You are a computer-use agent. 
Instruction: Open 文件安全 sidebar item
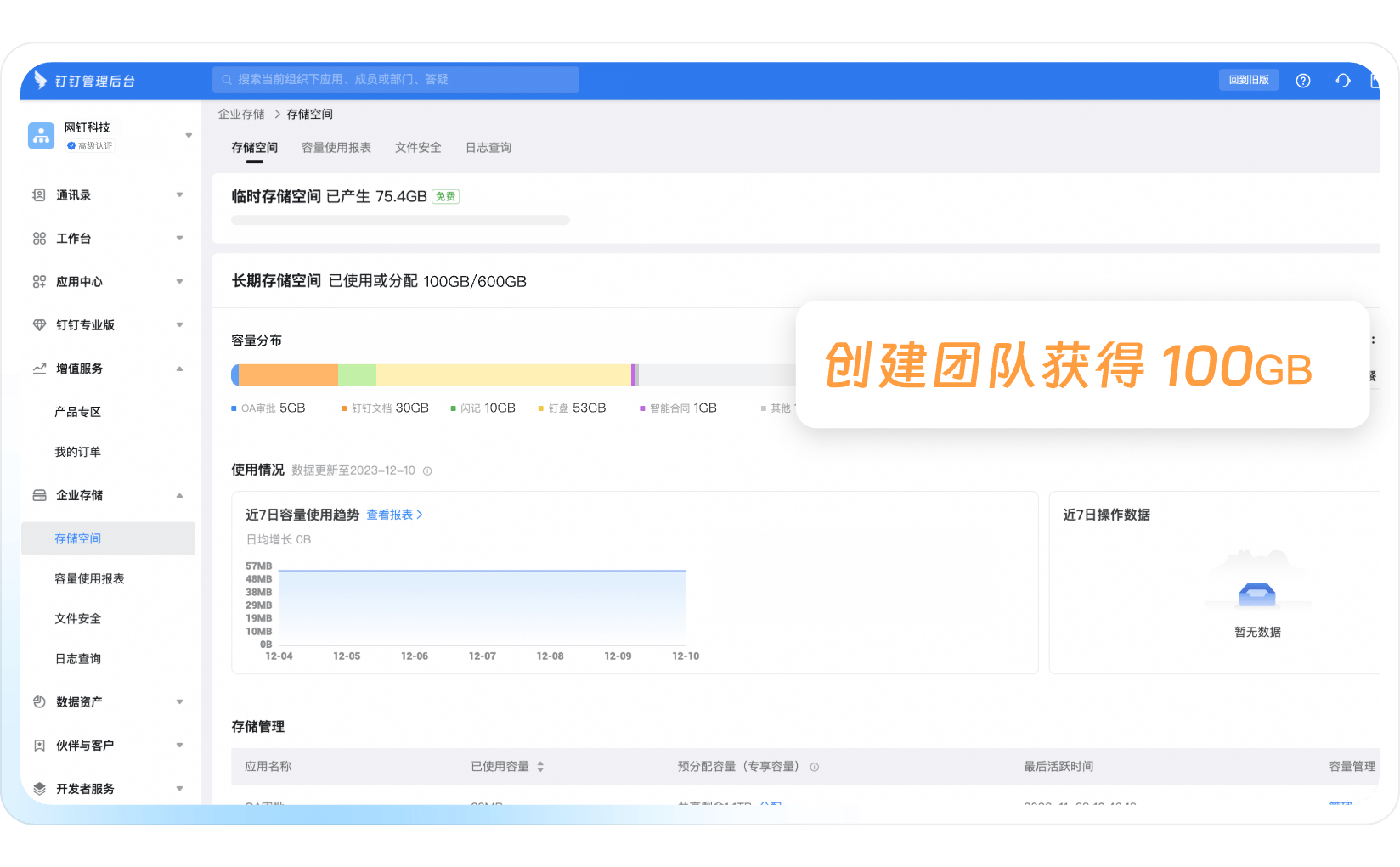click(77, 618)
